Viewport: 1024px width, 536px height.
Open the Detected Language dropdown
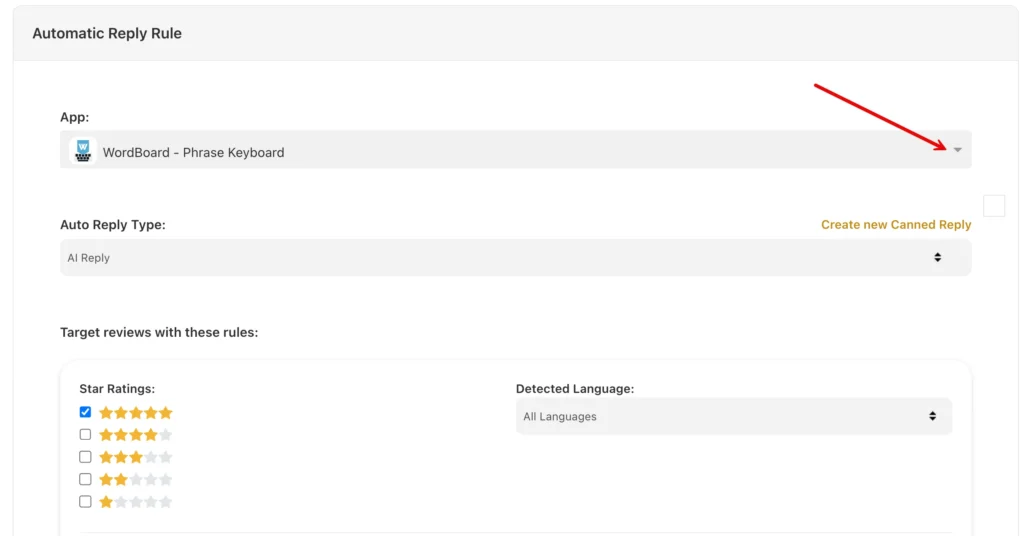[733, 416]
